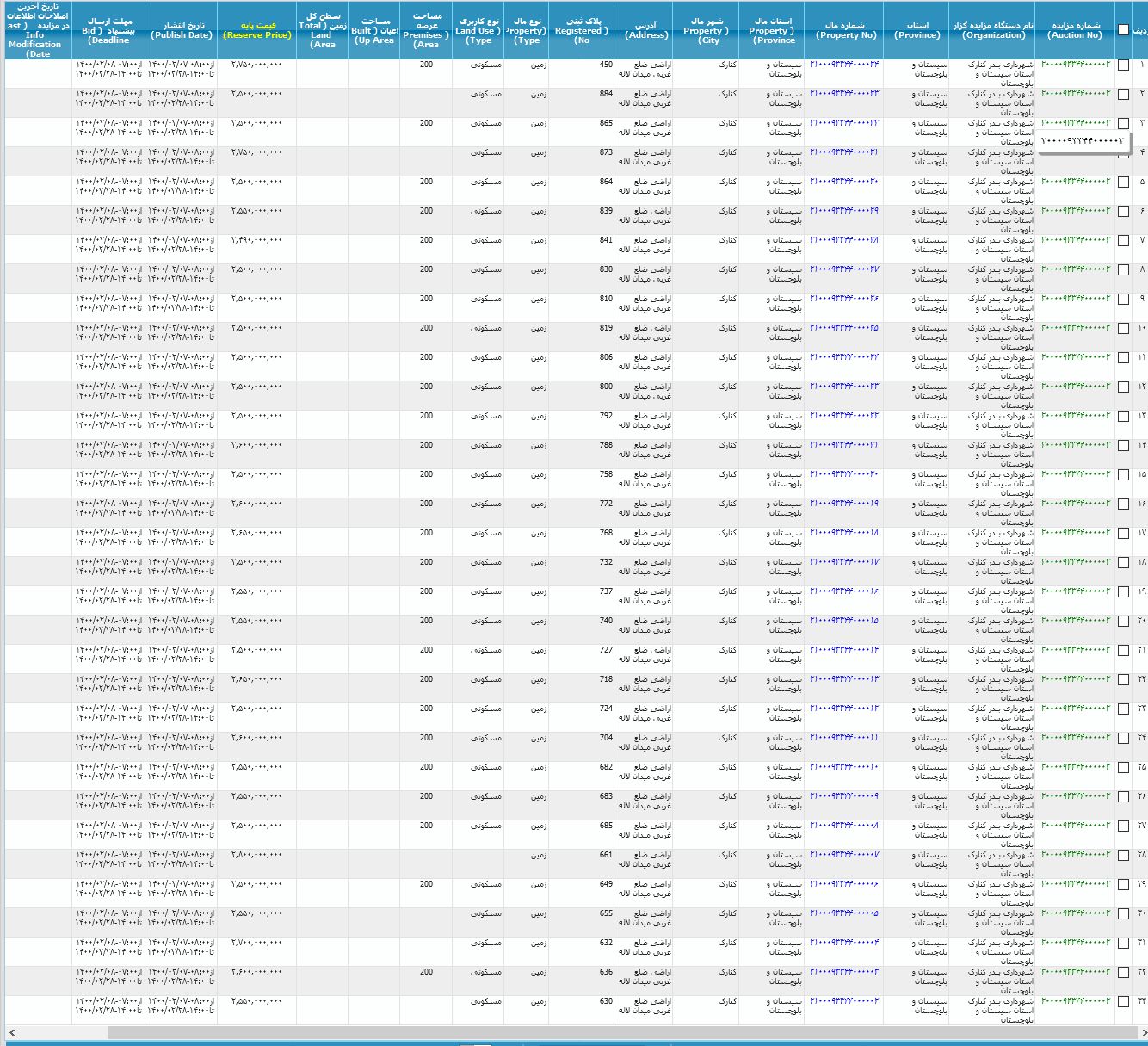The height and width of the screenshot is (1046, 1148).
Task: Click the Property Province column header
Action: [x=772, y=30]
